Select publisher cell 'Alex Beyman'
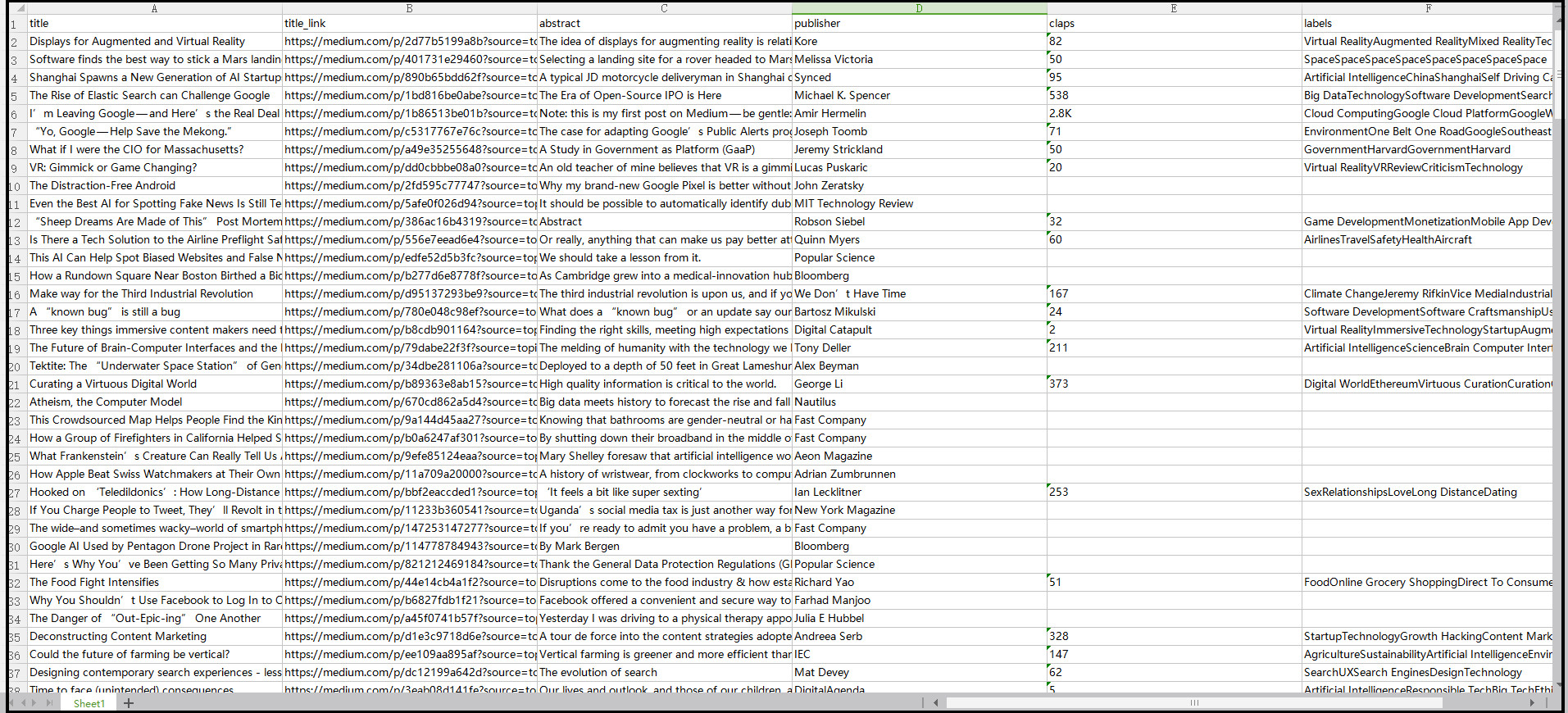The image size is (1568, 713). [x=919, y=366]
